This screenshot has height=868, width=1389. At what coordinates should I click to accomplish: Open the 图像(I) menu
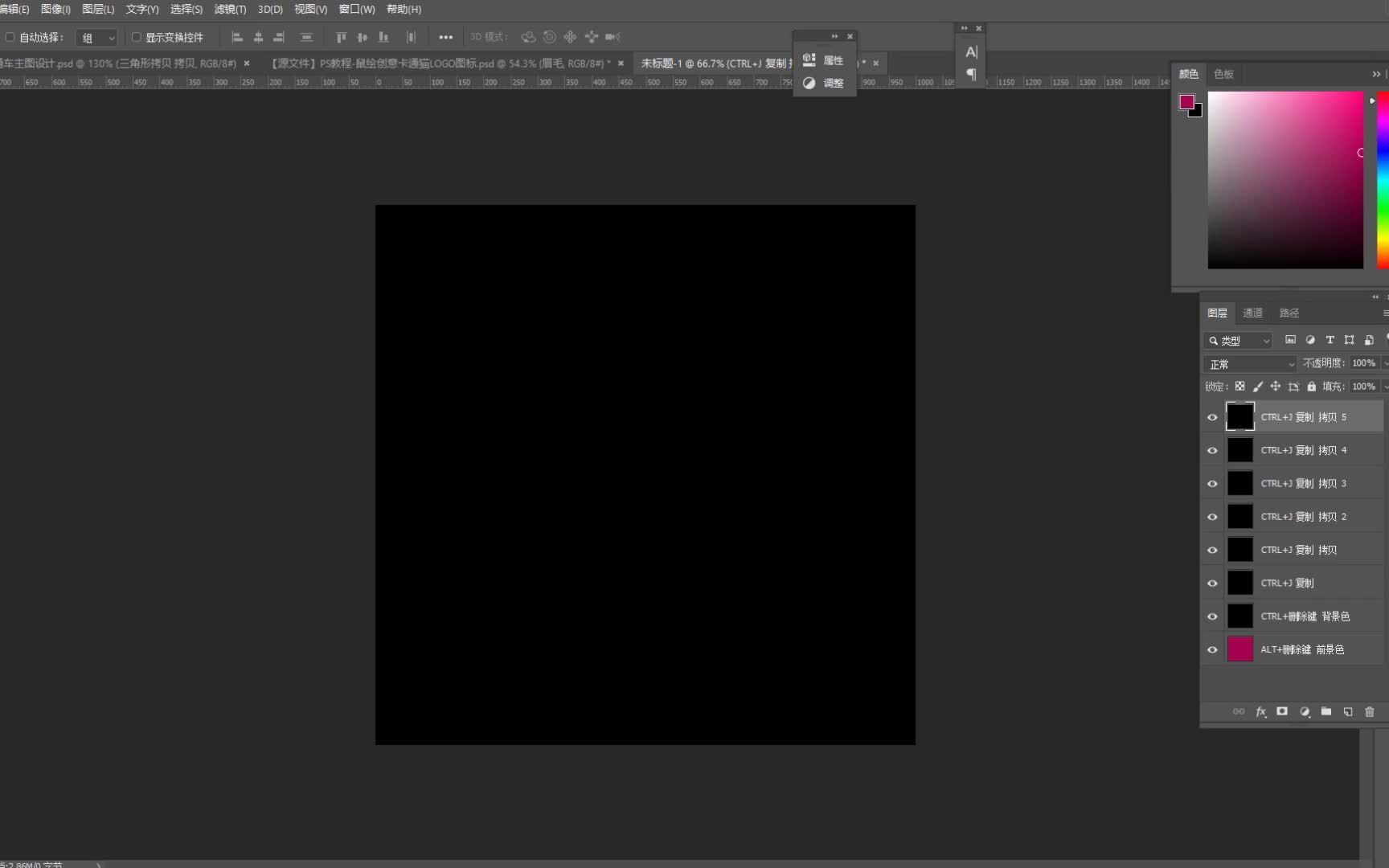tap(55, 9)
